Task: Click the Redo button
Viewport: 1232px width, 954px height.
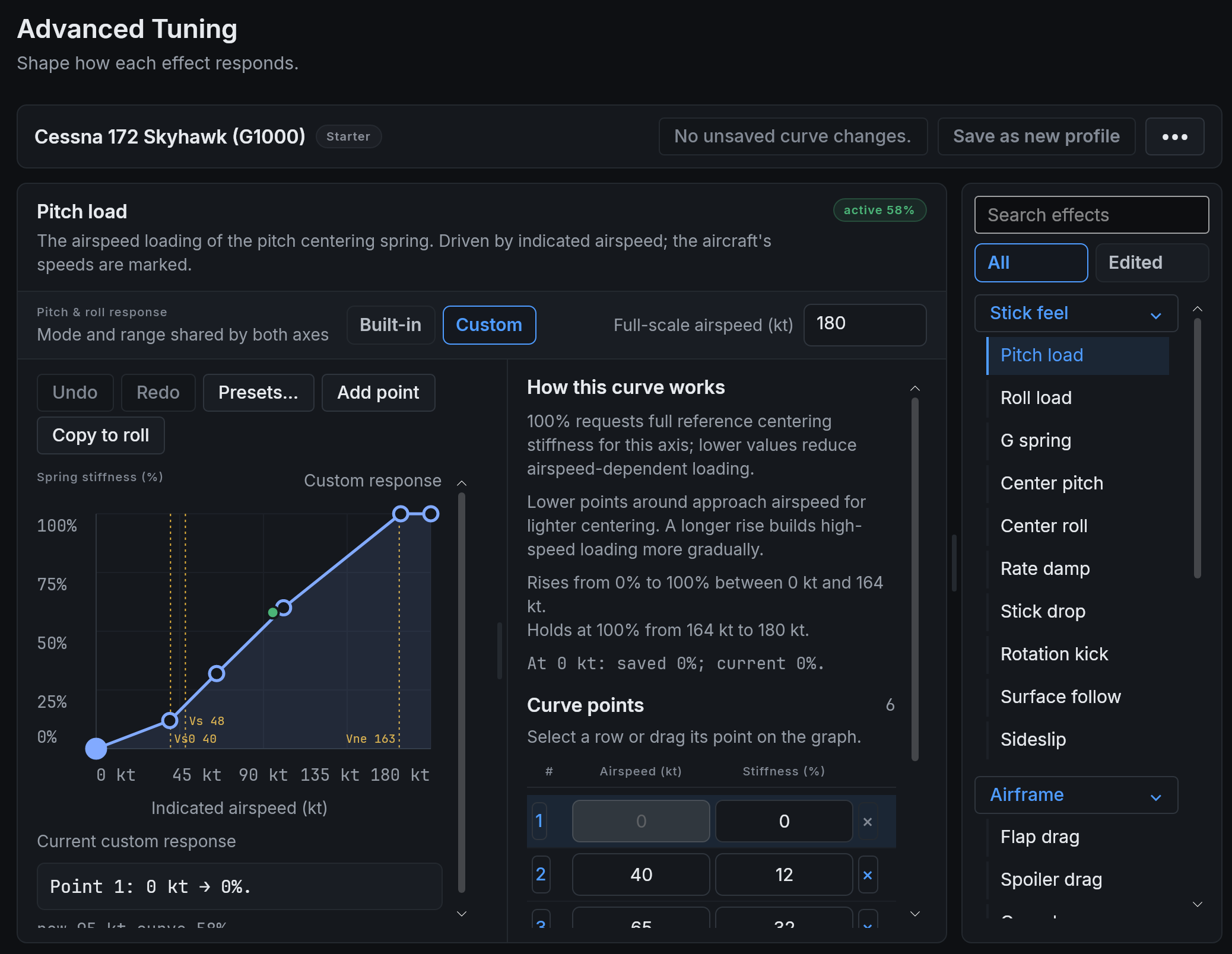Action: coord(158,393)
